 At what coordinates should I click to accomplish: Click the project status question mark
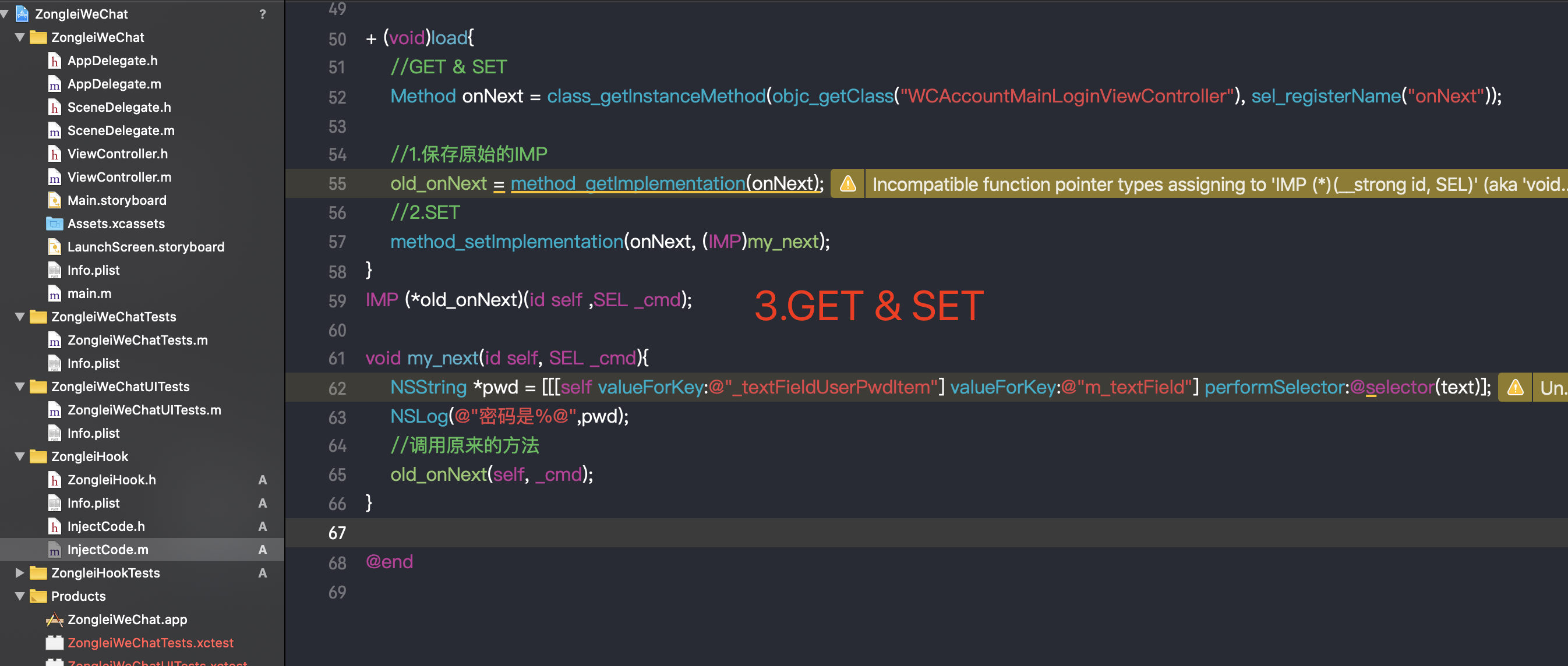coord(262,14)
